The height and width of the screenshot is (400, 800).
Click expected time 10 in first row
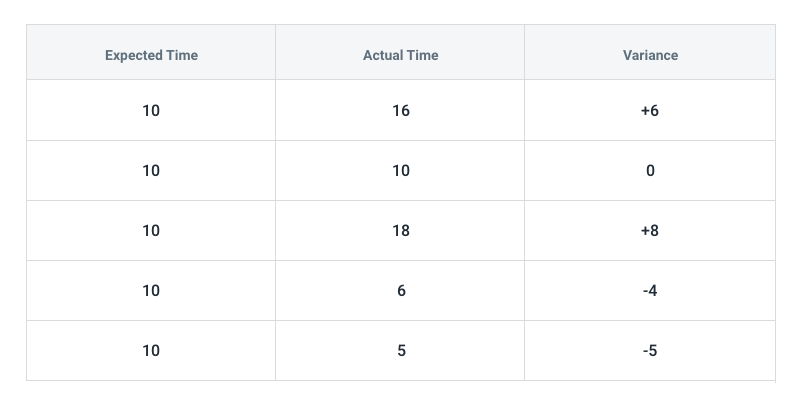(151, 110)
